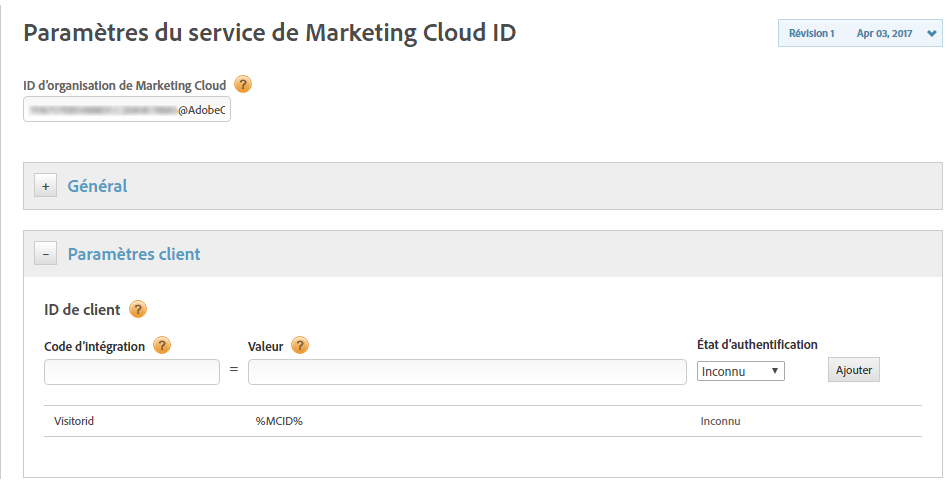This screenshot has height=484, width=947.
Task: Click help icon next to ID de client
Action: click(138, 309)
